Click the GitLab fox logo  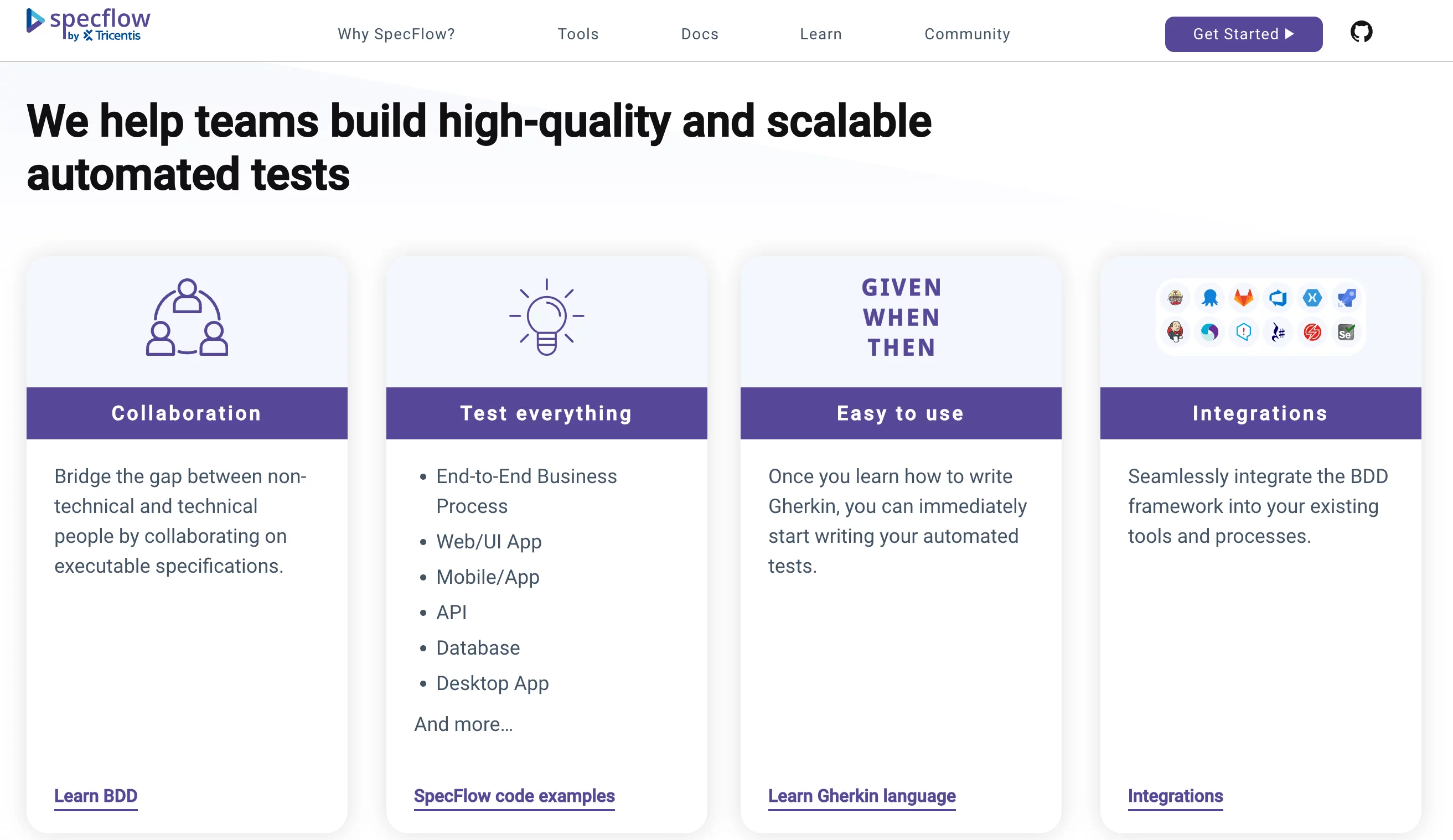point(1243,298)
